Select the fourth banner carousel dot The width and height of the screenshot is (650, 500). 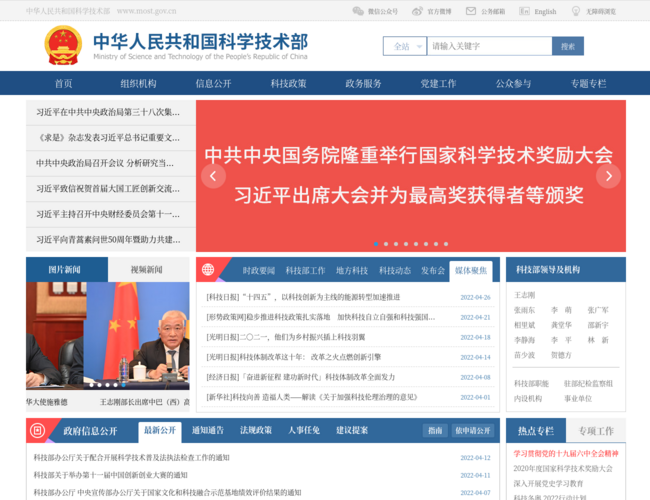(406, 244)
